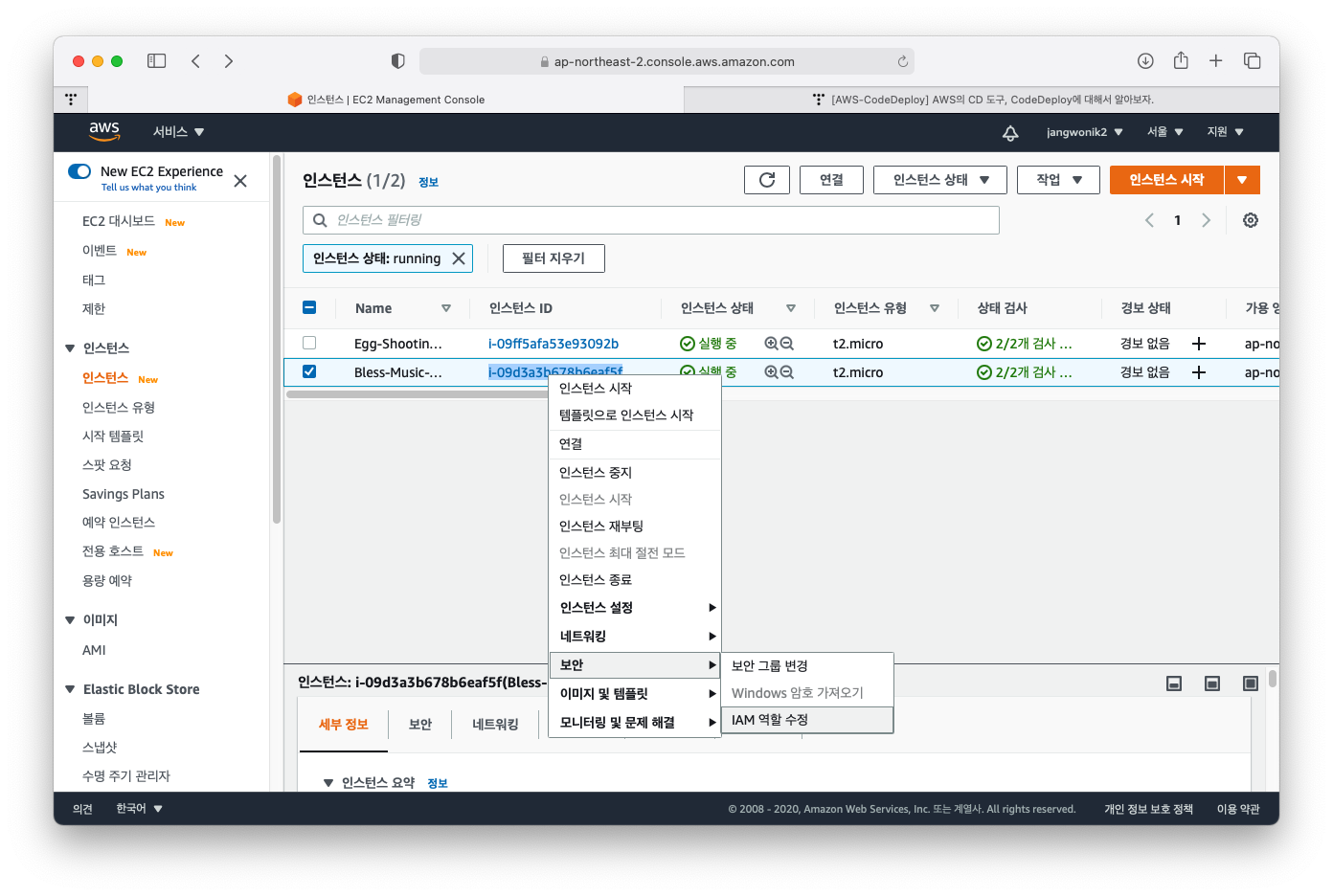Zoom in on Bless-Music instance state

pos(771,372)
